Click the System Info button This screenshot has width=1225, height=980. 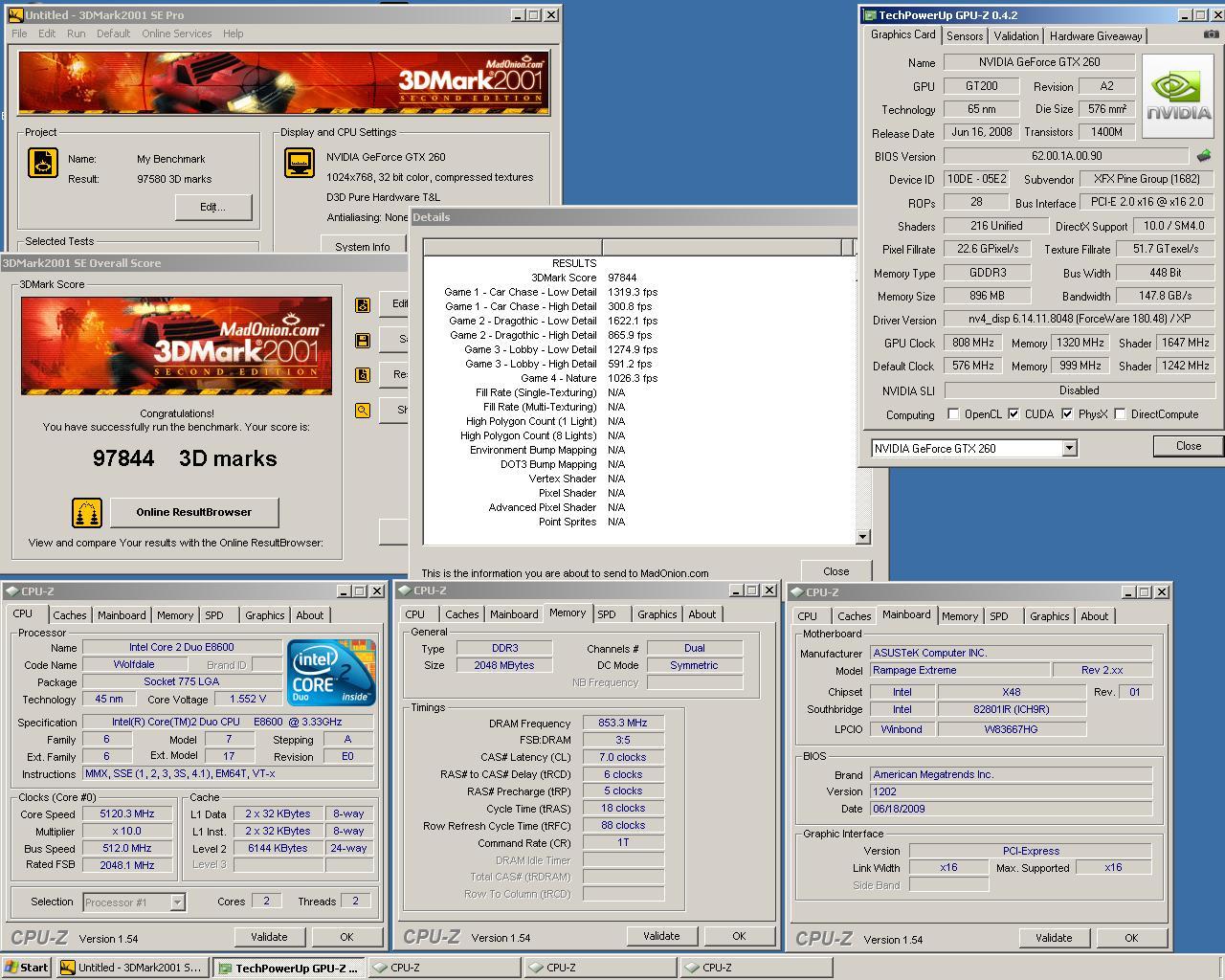click(x=363, y=246)
